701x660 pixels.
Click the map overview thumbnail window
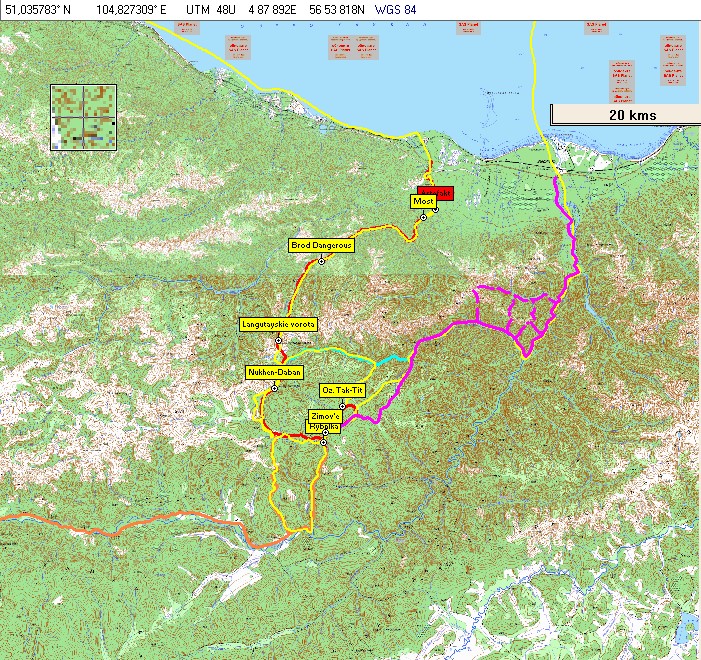84,117
